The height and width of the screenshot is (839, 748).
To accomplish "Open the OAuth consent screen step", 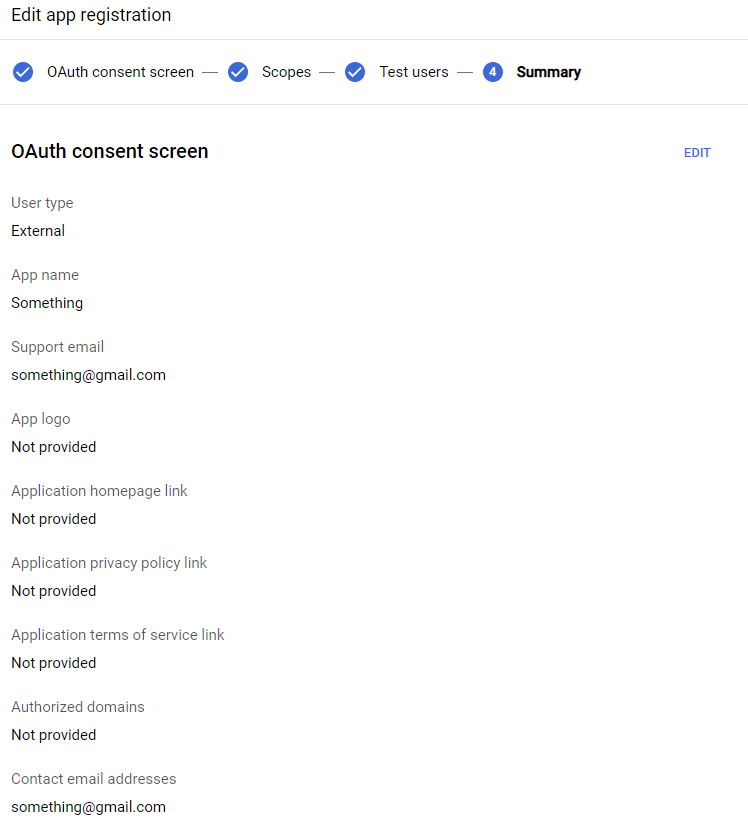I will pos(120,72).
